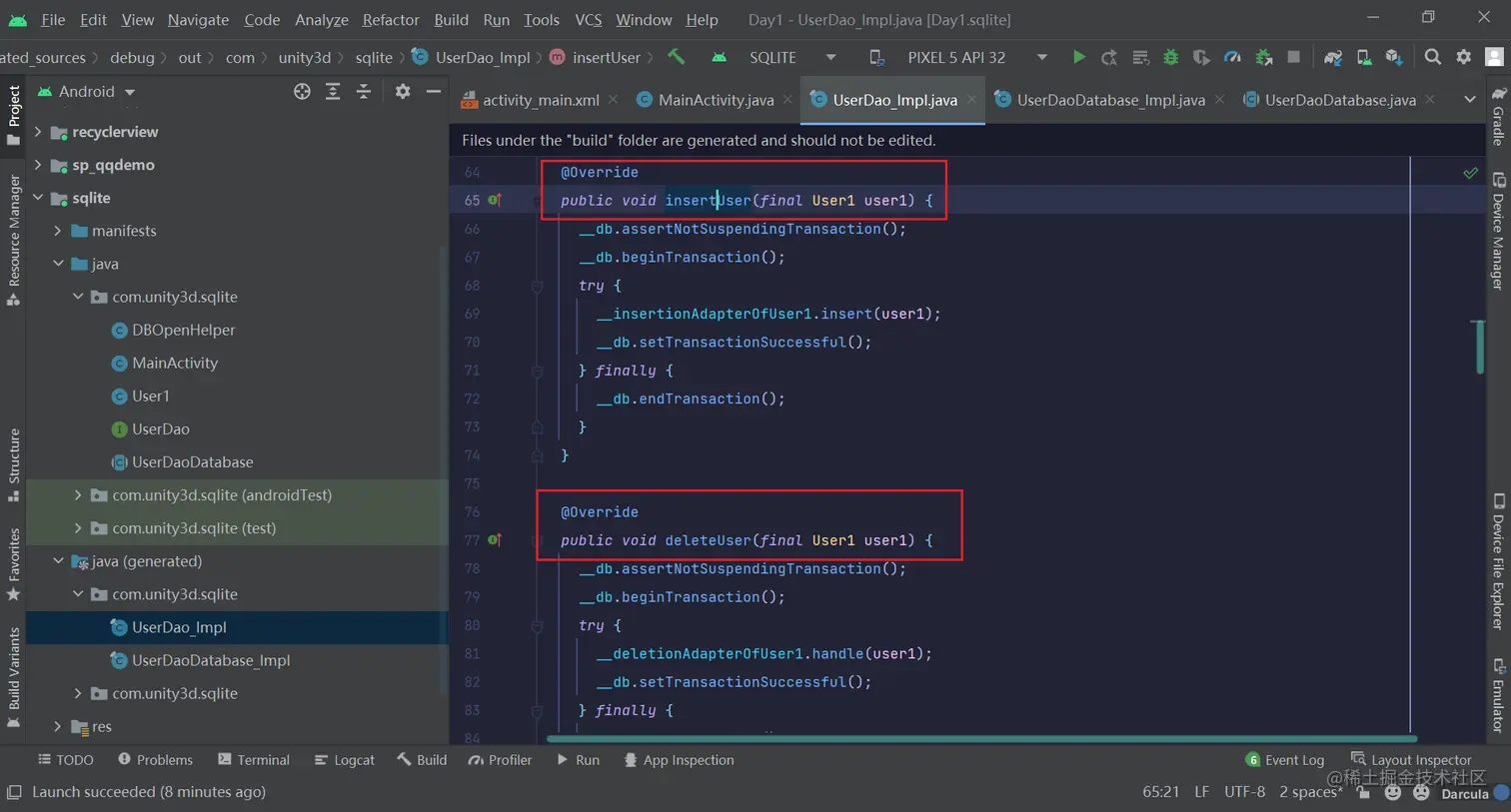Expand com.unity3d.sqlite (test) package

point(78,527)
